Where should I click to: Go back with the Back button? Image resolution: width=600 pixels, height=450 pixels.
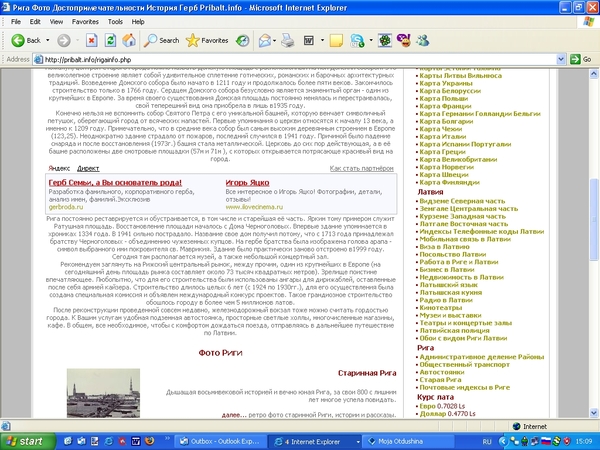pos(26,40)
